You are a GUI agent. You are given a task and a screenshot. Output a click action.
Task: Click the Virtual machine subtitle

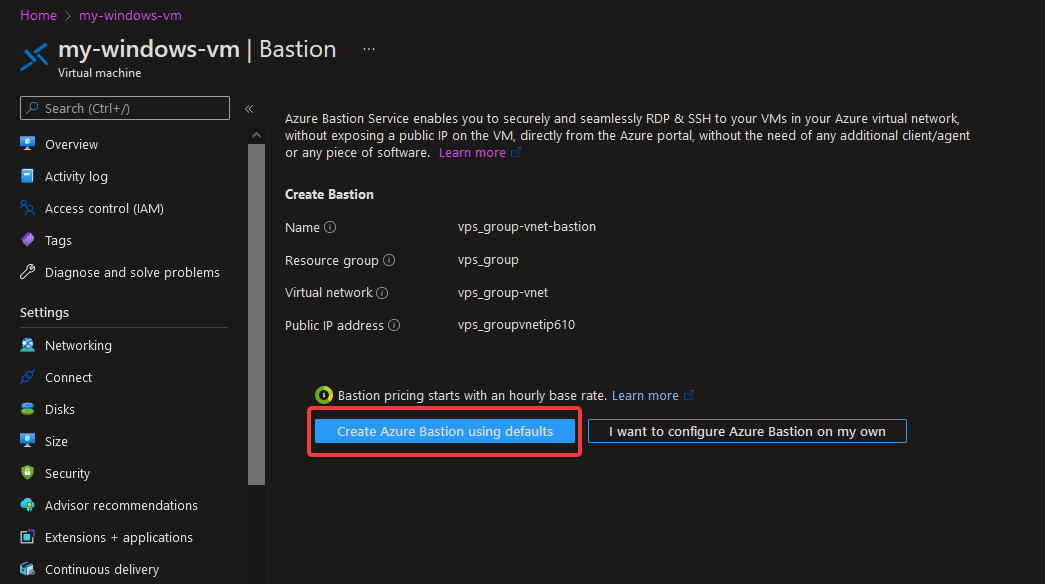[x=99, y=73]
